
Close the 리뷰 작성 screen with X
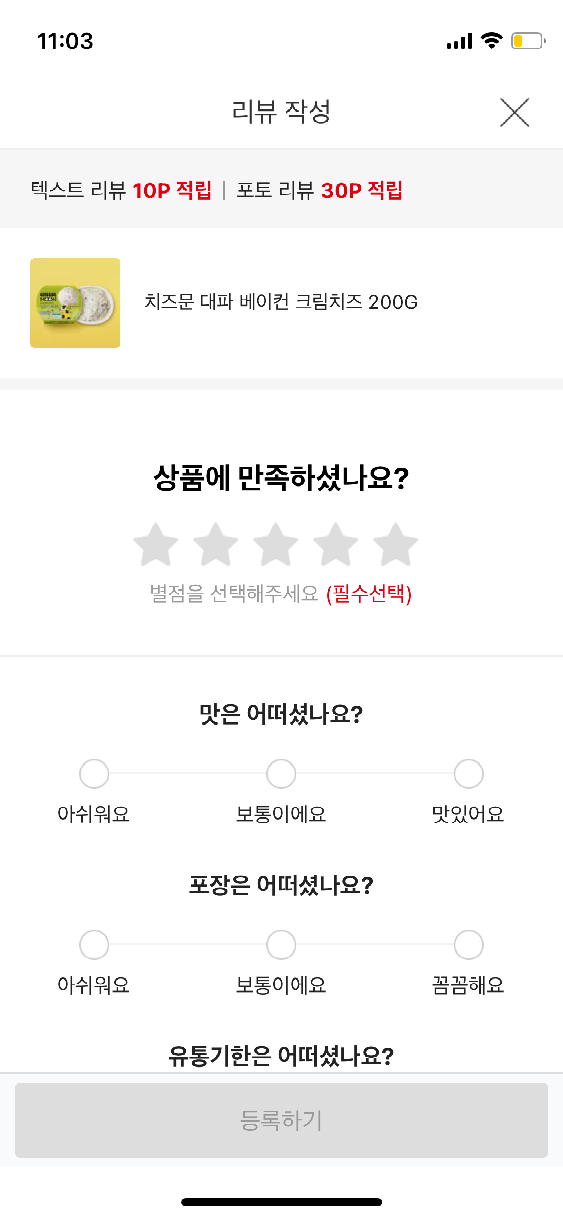[x=514, y=113]
